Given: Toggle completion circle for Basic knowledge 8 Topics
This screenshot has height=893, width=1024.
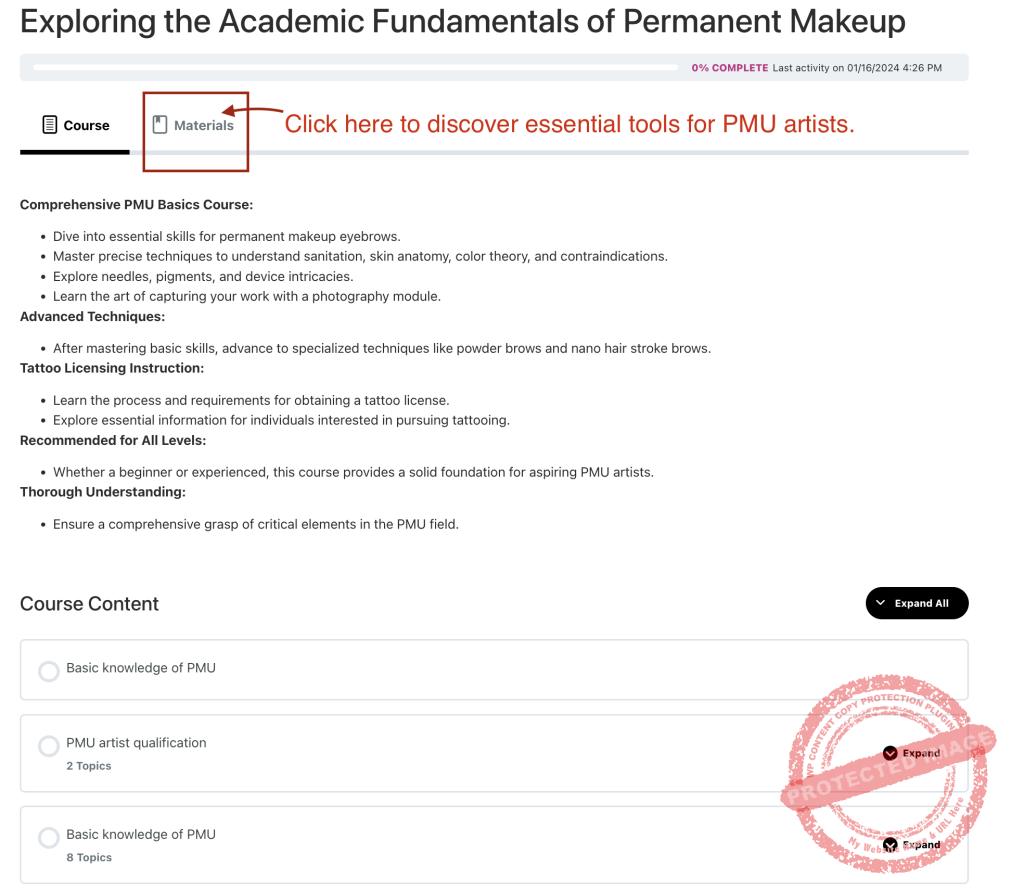Looking at the screenshot, I should tap(48, 838).
